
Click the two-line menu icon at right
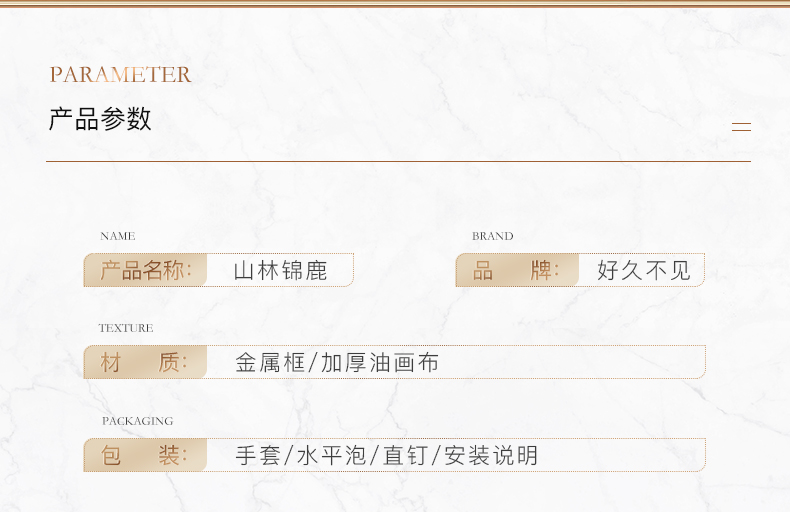point(741,127)
